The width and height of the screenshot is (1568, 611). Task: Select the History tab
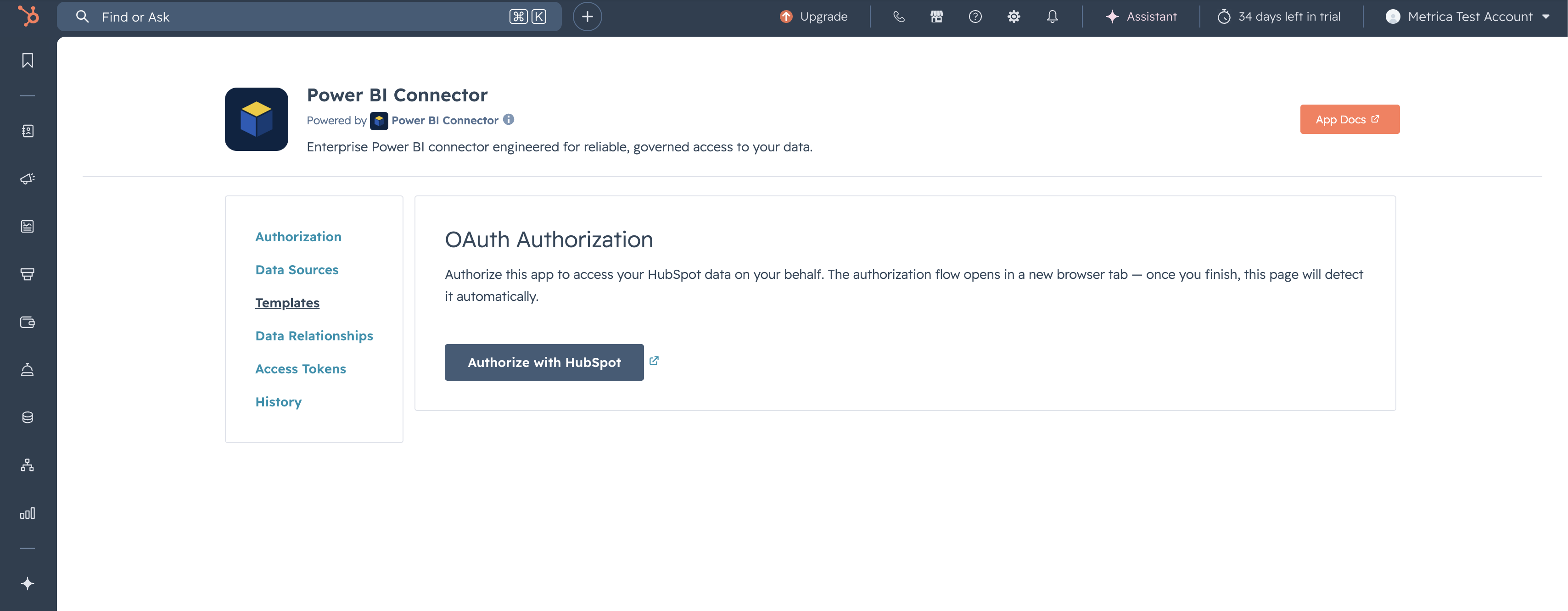click(x=278, y=402)
